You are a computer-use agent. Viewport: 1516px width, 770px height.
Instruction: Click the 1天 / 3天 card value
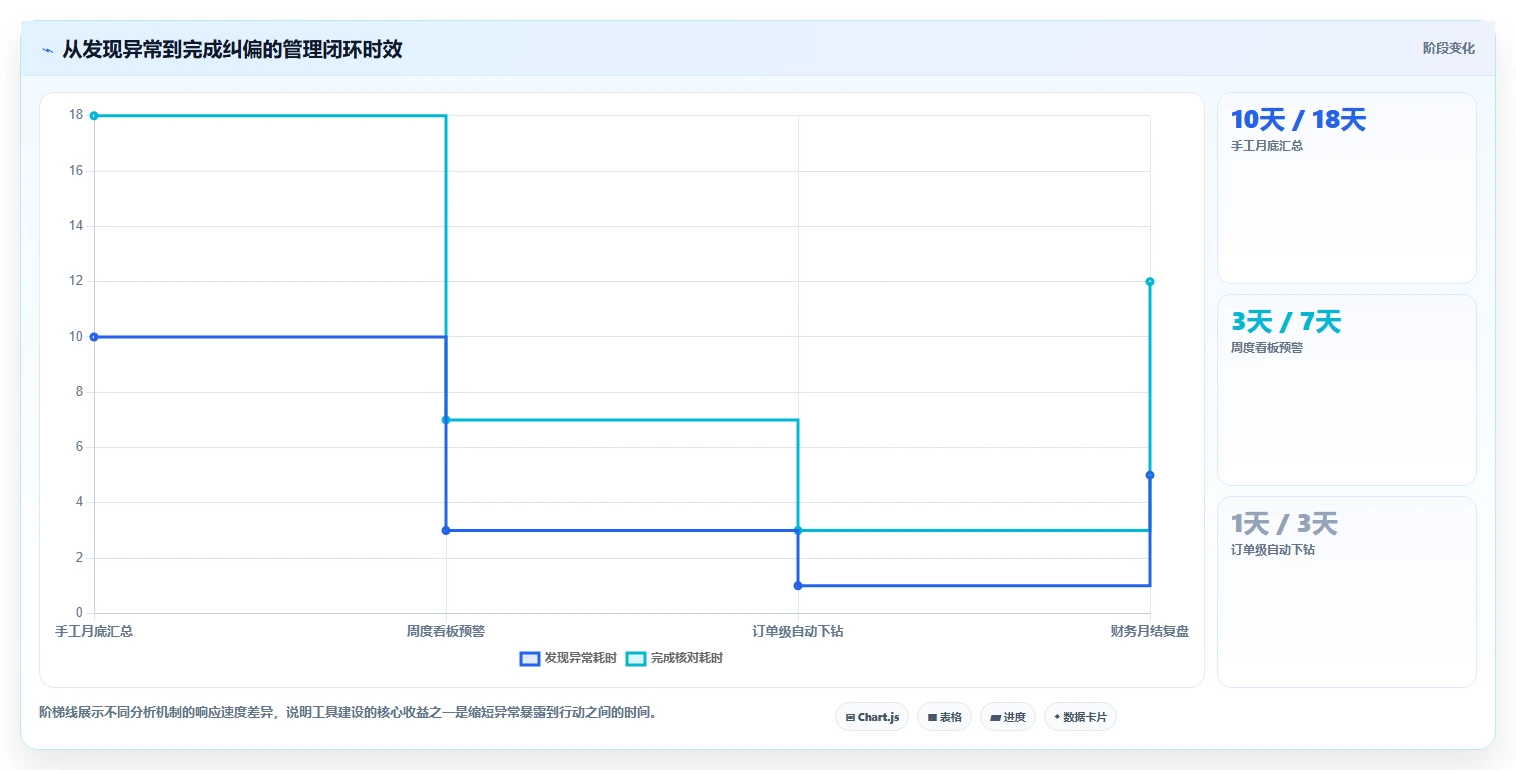[x=1284, y=524]
